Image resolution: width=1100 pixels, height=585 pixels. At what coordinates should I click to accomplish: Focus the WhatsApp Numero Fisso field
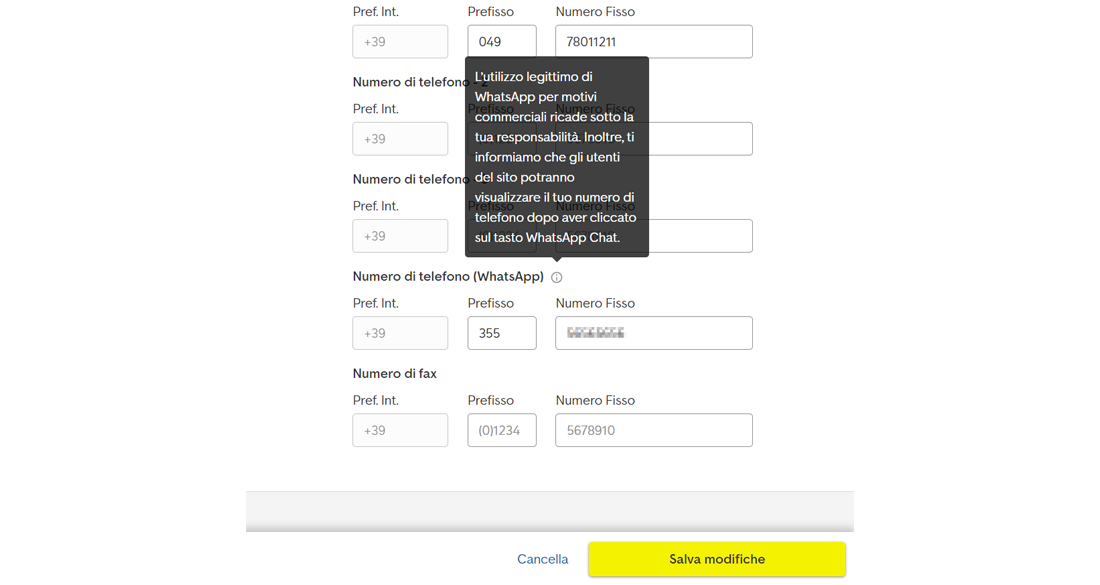[654, 333]
